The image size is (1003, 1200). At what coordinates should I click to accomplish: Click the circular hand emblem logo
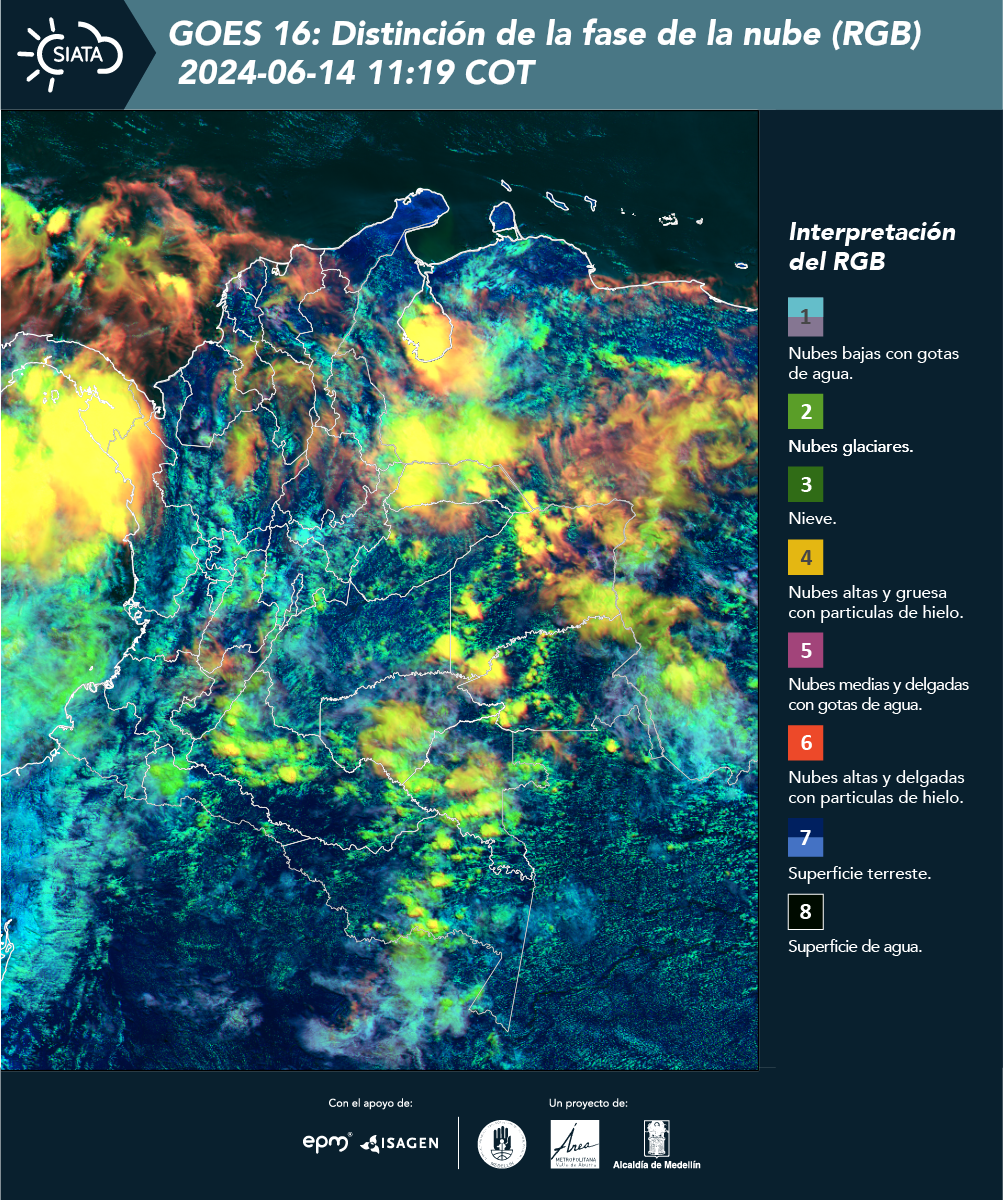pos(501,1143)
